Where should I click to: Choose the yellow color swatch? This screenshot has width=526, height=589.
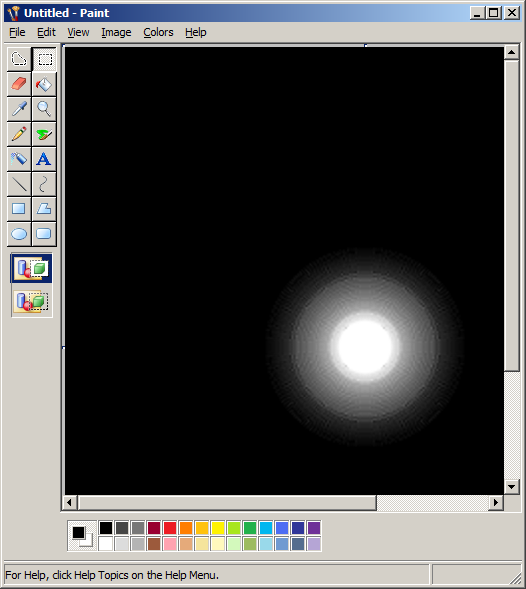pos(218,528)
